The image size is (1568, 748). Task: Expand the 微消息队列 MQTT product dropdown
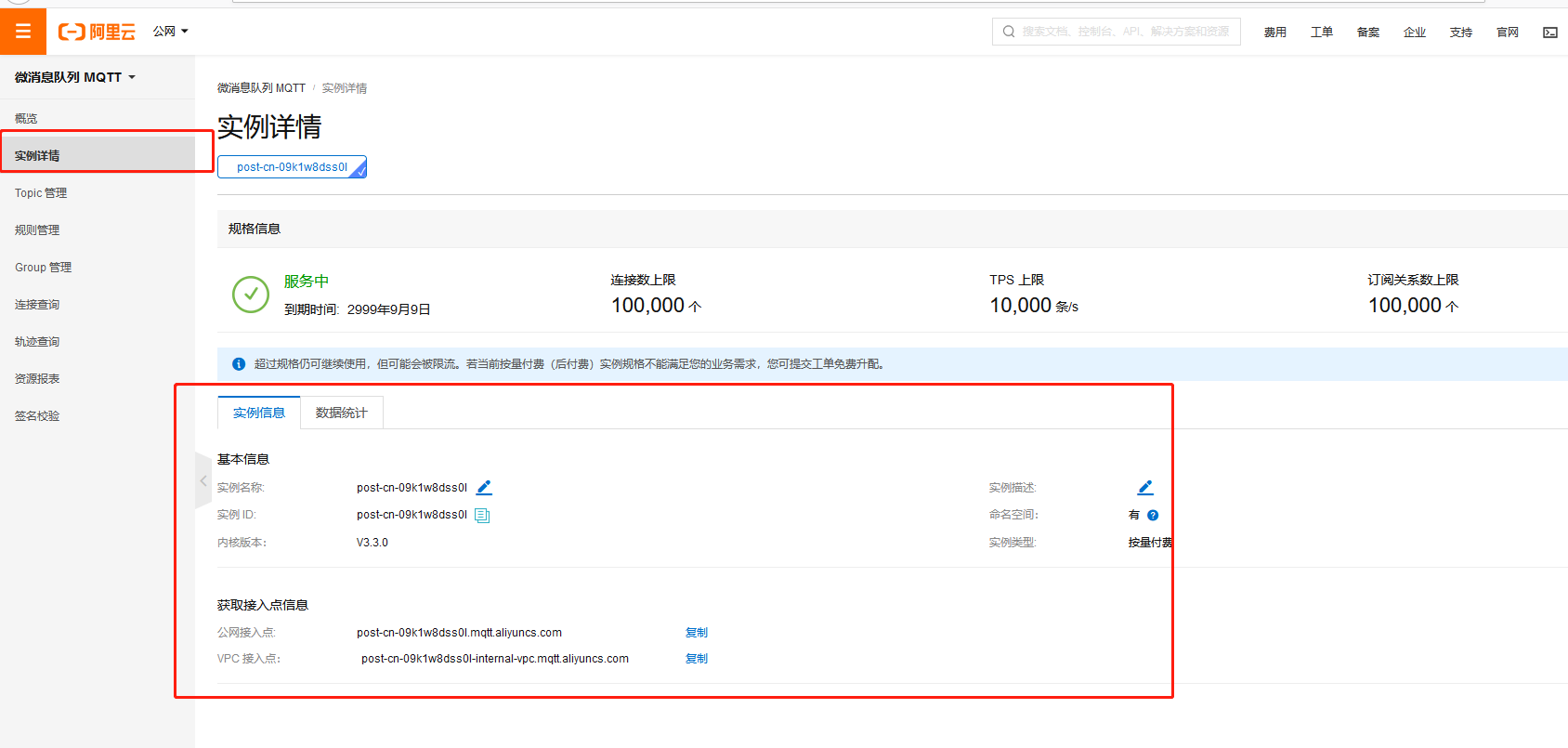75,77
